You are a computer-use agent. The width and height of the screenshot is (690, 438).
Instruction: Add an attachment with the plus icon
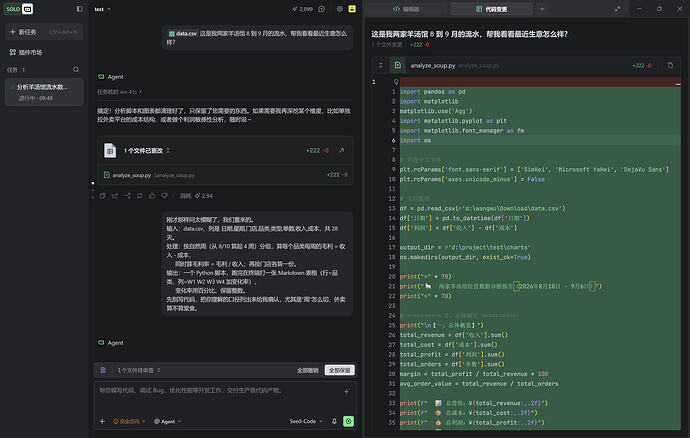point(102,421)
